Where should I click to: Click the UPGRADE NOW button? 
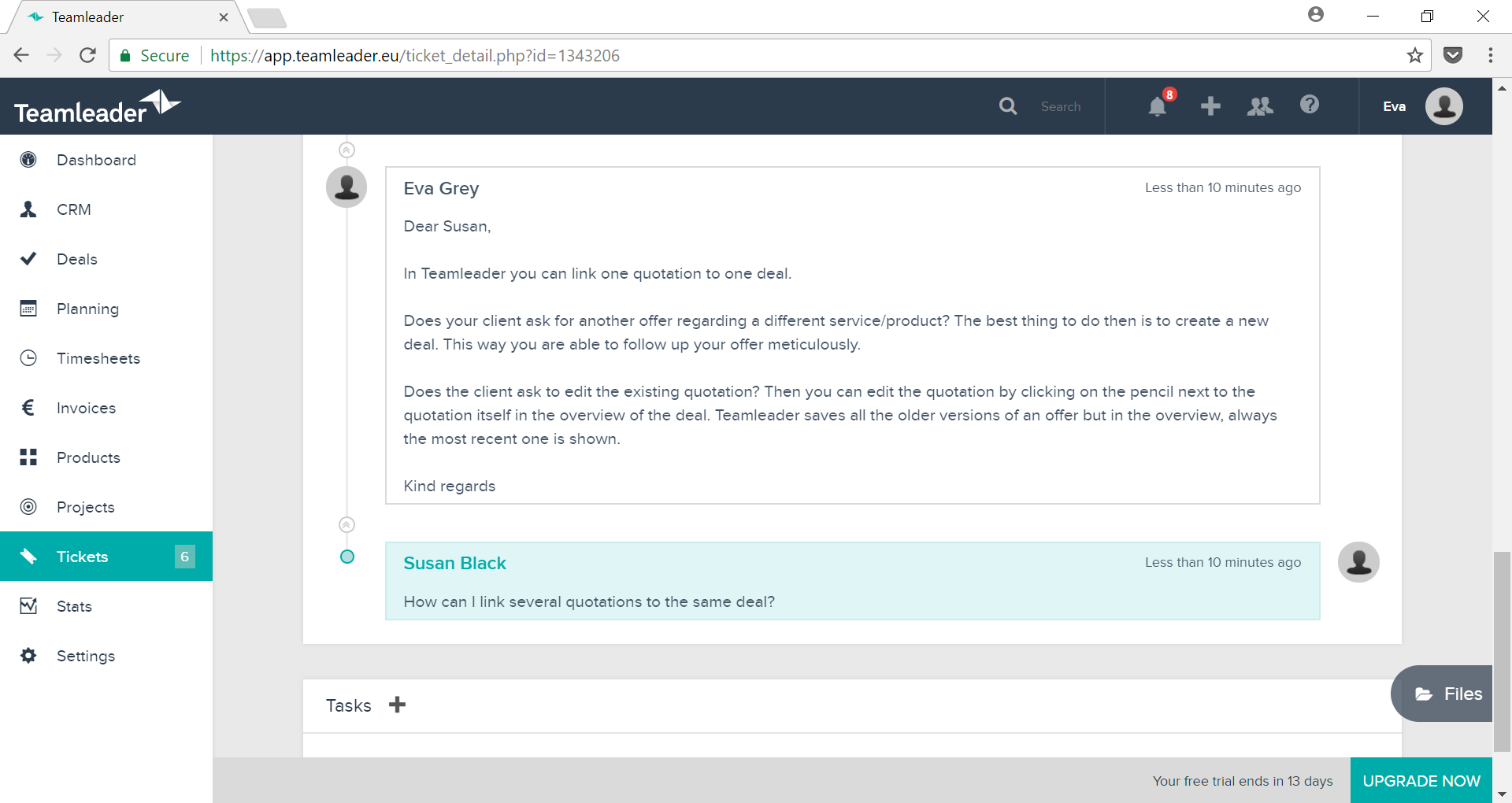[x=1421, y=780]
